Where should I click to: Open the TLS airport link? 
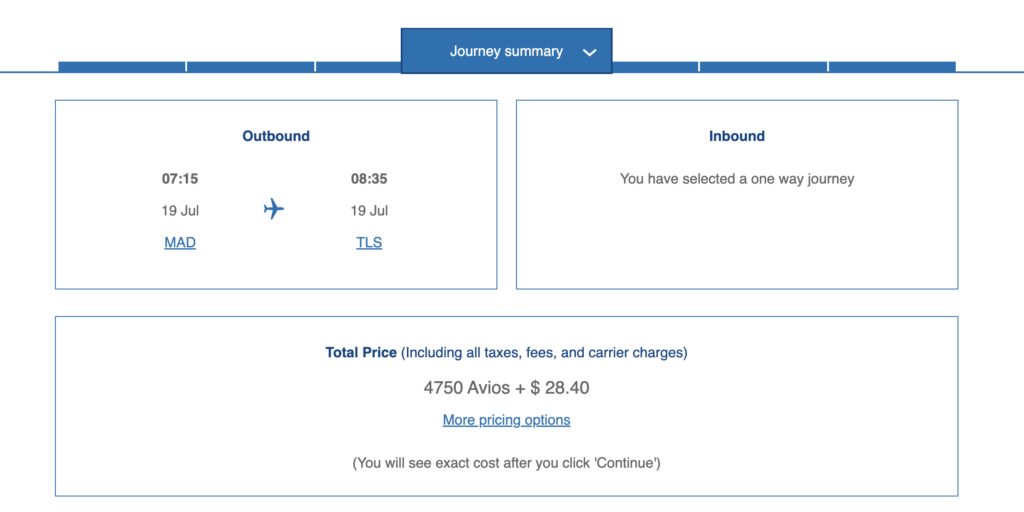coord(369,242)
